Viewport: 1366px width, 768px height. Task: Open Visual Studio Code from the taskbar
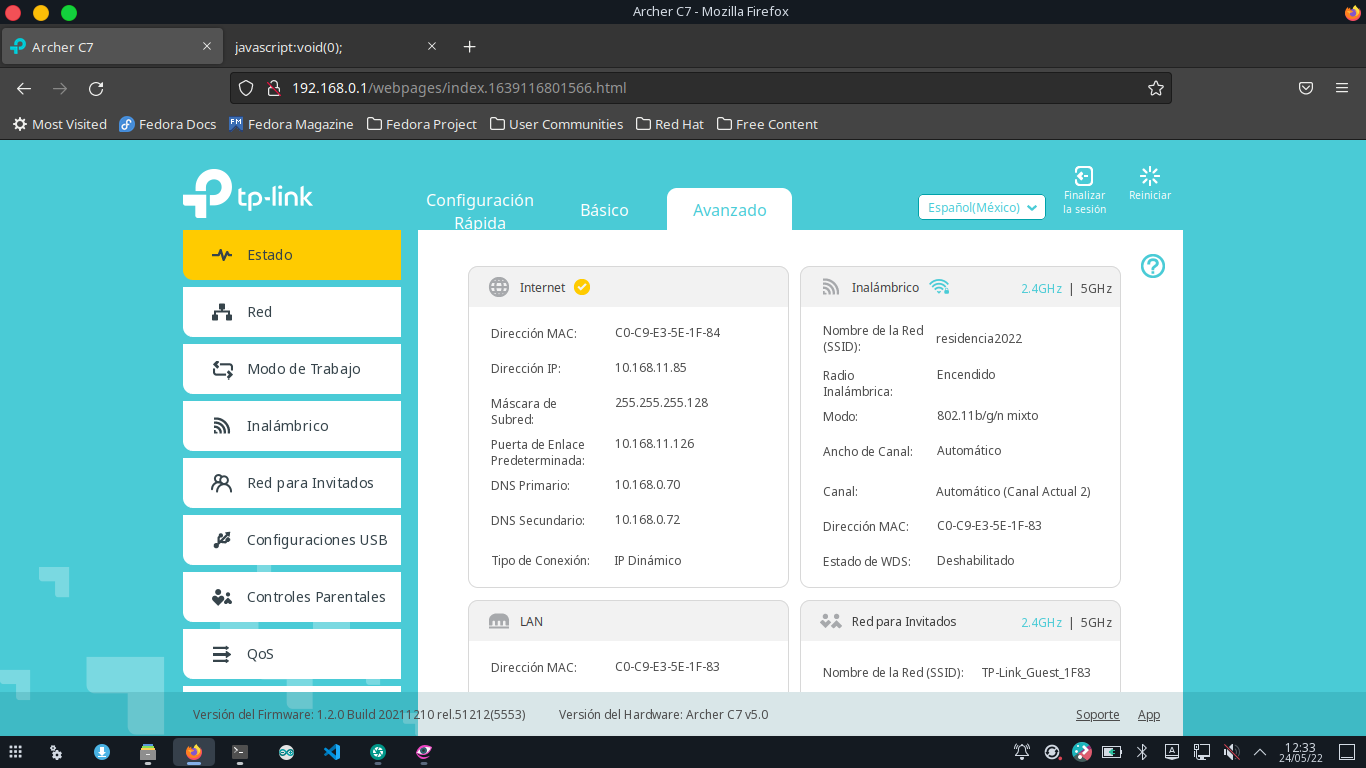[x=333, y=751]
